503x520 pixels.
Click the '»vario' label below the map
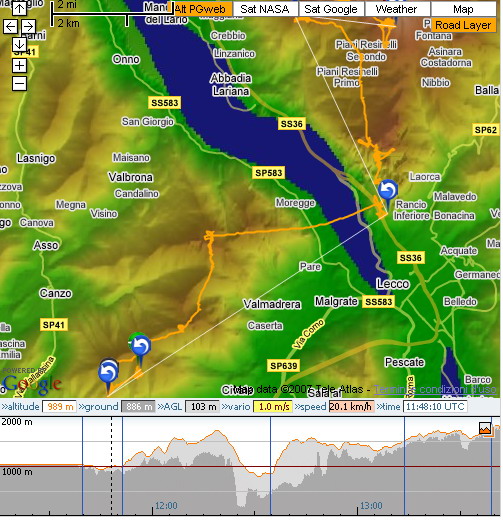tap(236, 407)
